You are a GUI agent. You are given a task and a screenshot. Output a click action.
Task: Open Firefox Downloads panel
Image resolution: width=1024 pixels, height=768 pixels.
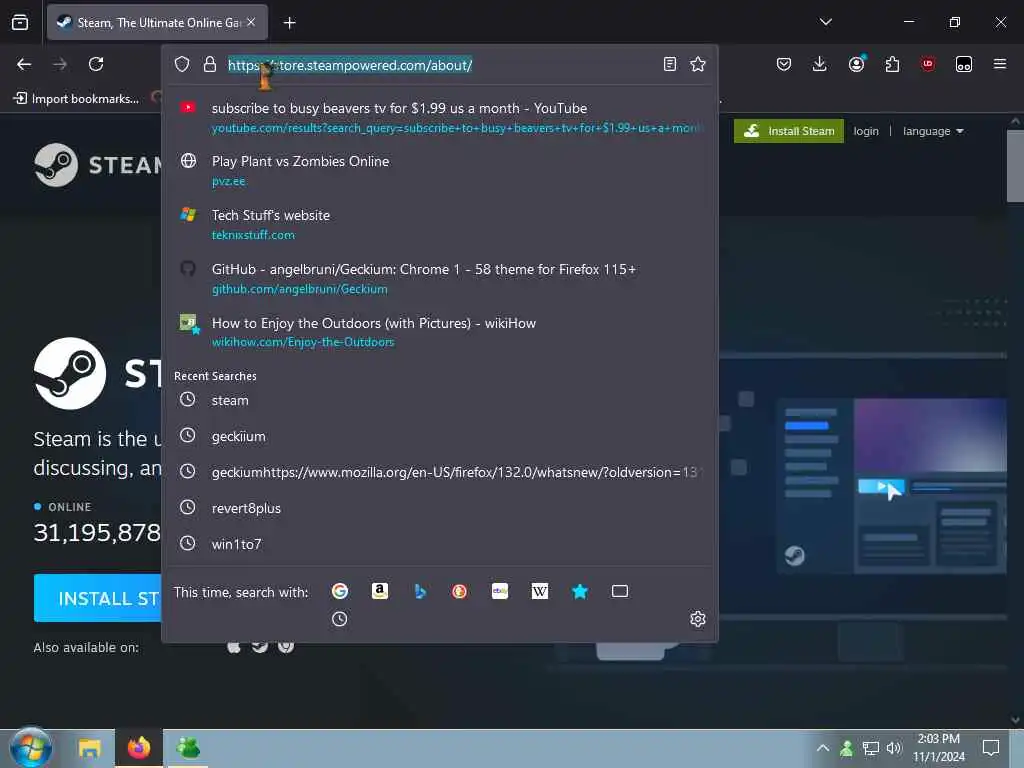(820, 64)
